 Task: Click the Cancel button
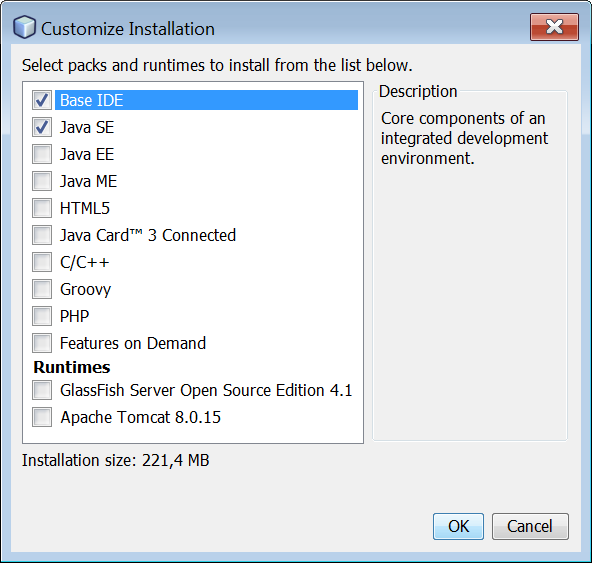click(x=530, y=526)
